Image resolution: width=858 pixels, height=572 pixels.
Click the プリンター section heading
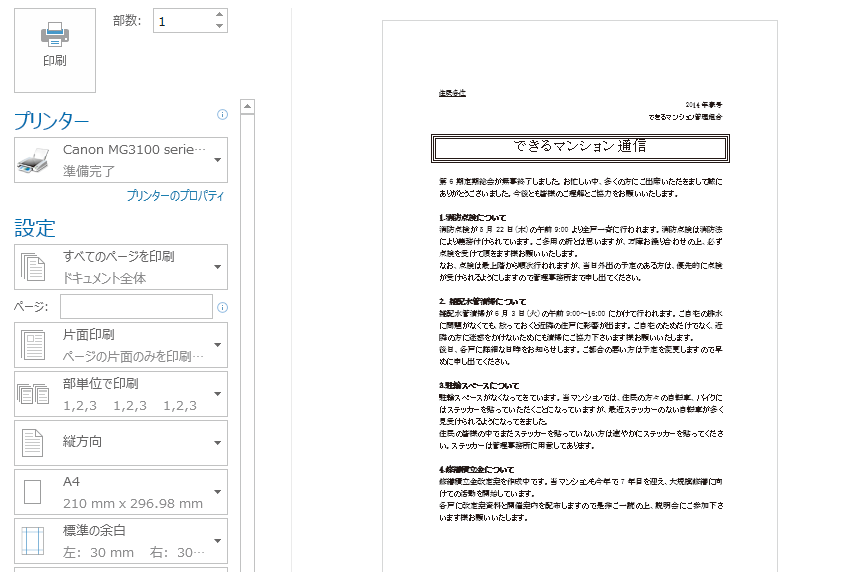coord(51,121)
